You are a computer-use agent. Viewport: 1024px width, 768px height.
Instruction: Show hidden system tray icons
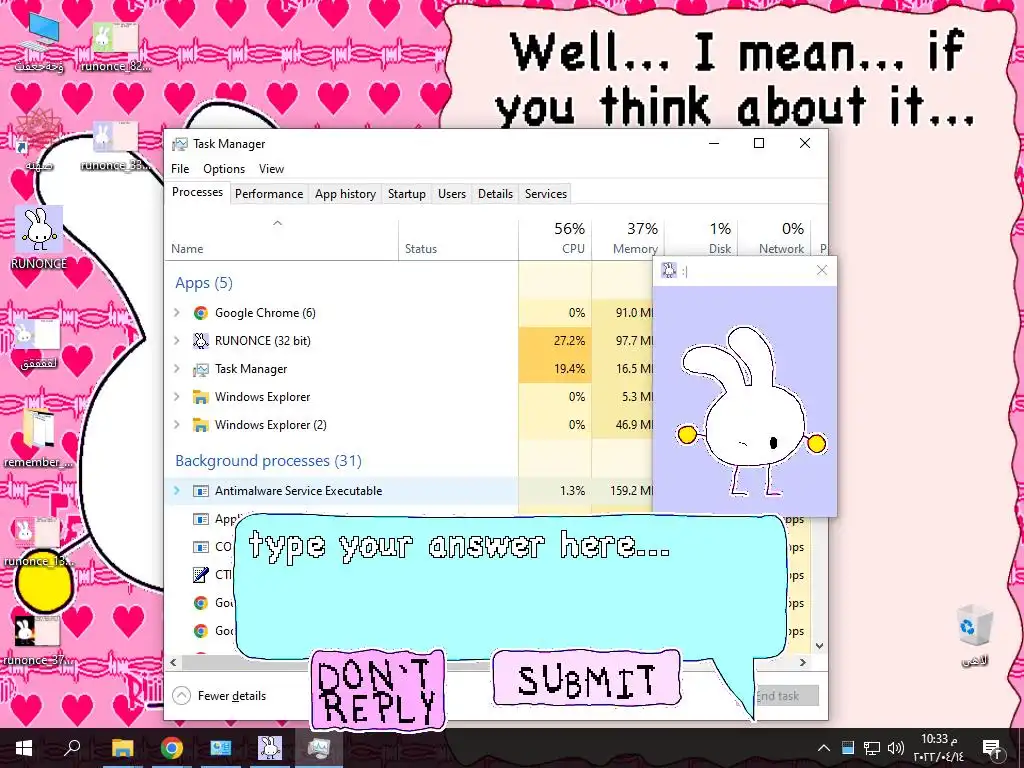click(x=824, y=748)
